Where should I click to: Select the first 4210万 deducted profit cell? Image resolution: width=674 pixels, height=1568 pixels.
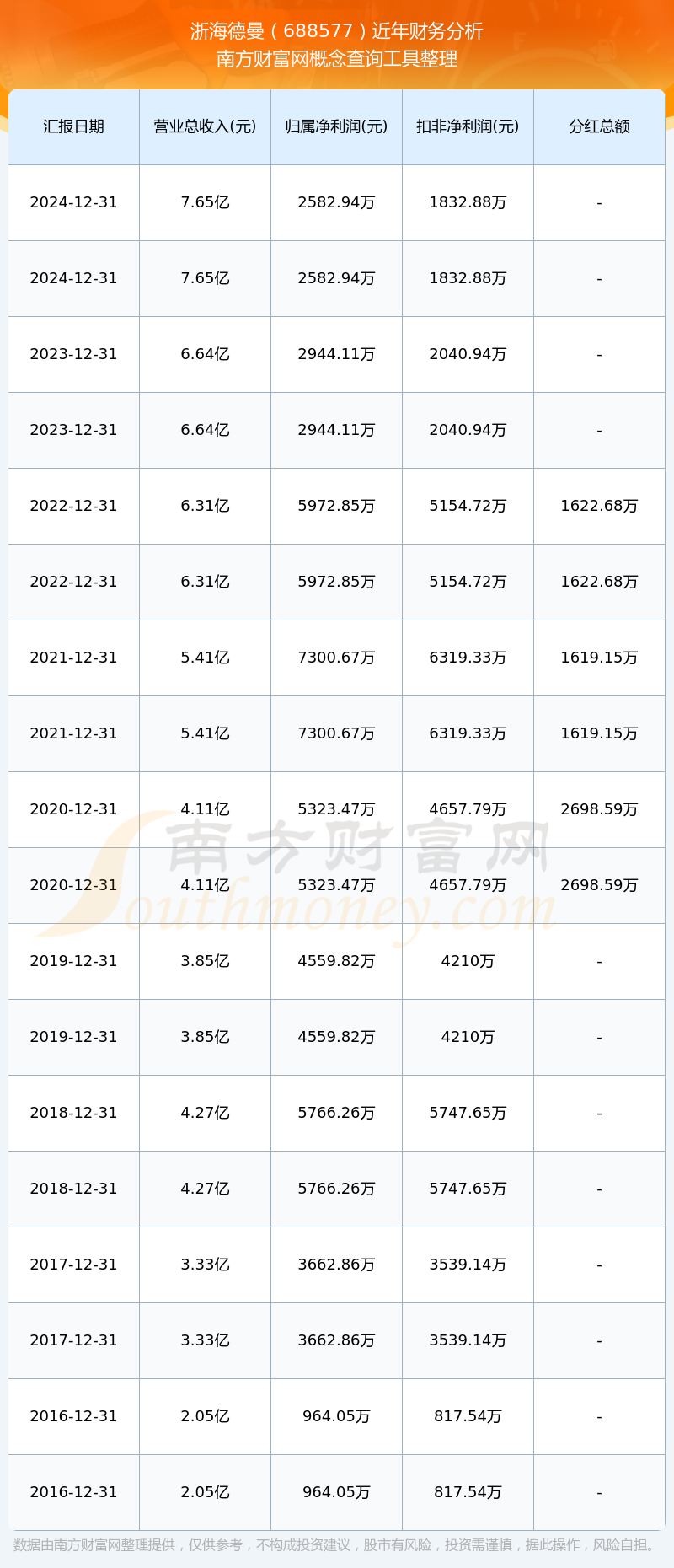click(468, 961)
